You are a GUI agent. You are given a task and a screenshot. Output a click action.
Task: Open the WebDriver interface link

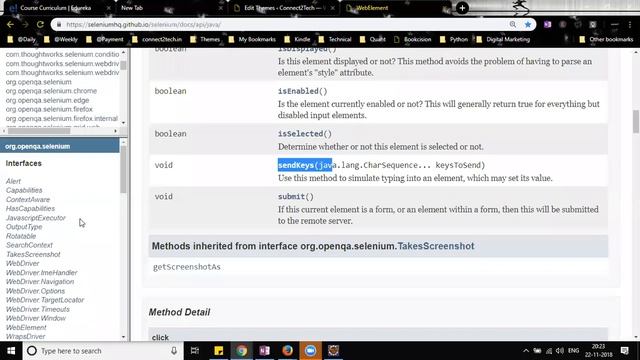[22, 264]
